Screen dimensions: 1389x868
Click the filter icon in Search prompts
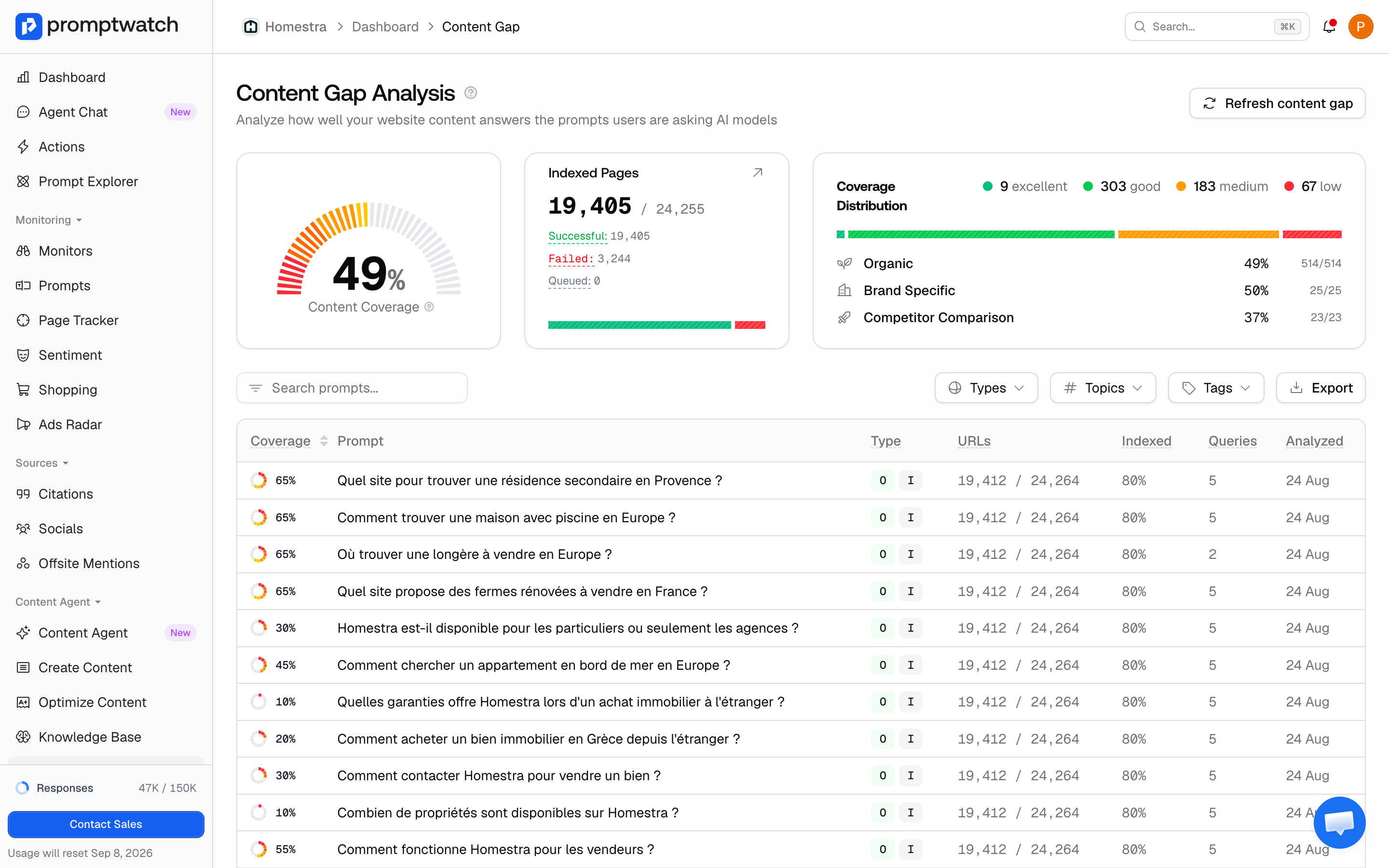pos(256,388)
